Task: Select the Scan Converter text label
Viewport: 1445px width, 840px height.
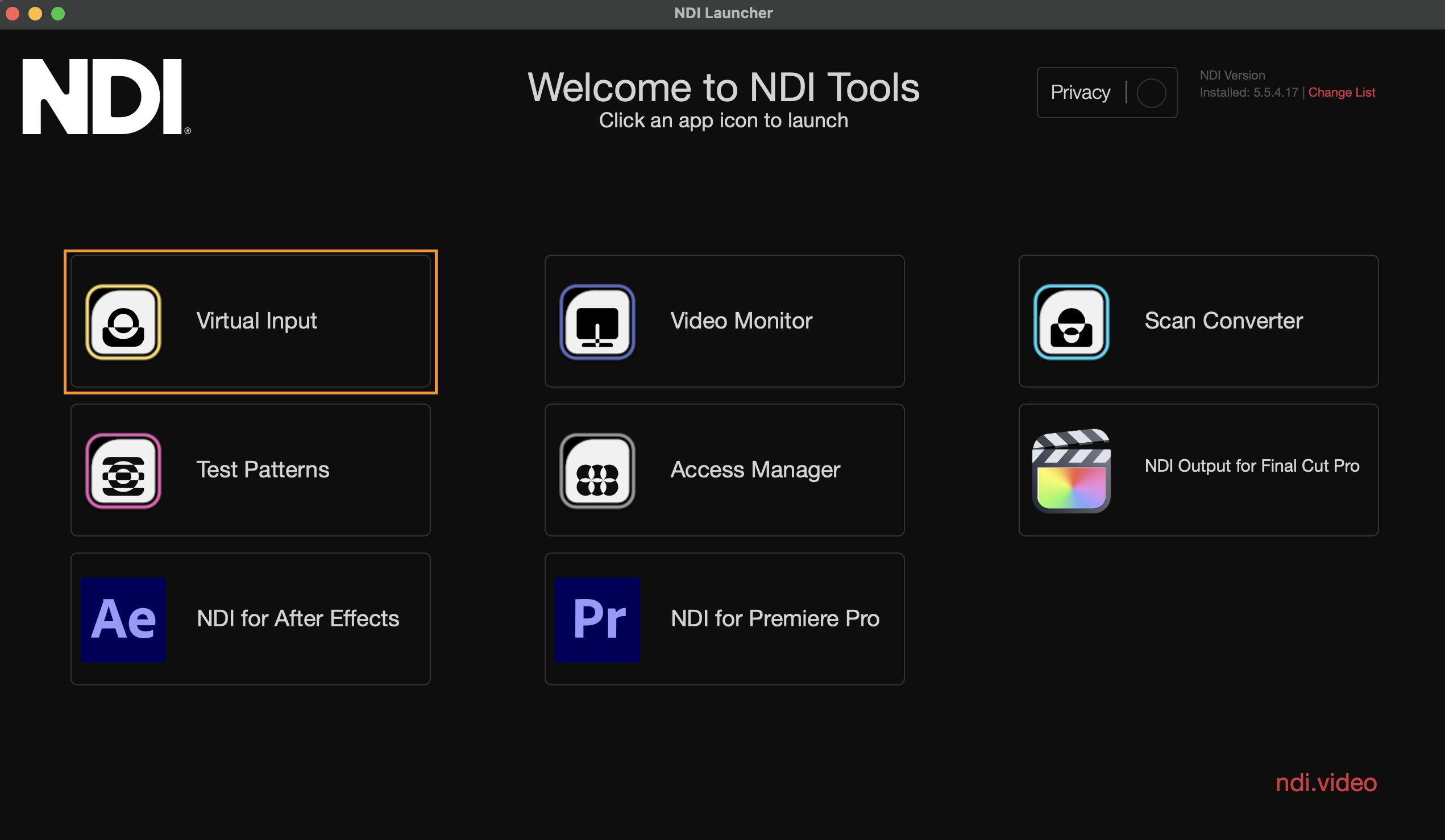Action: click(1223, 321)
